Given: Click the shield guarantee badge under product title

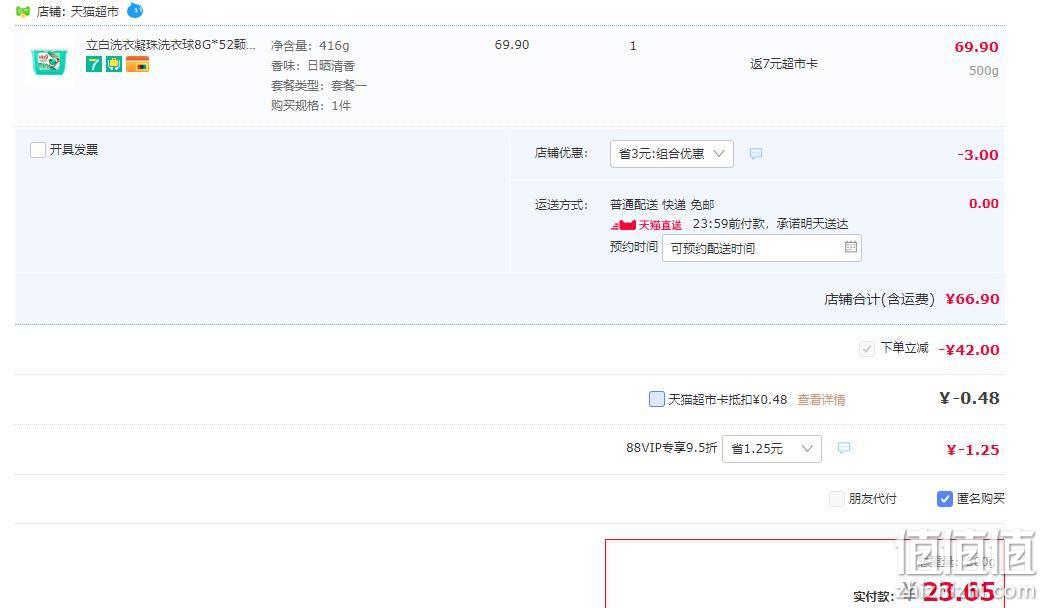Looking at the screenshot, I should click(114, 65).
